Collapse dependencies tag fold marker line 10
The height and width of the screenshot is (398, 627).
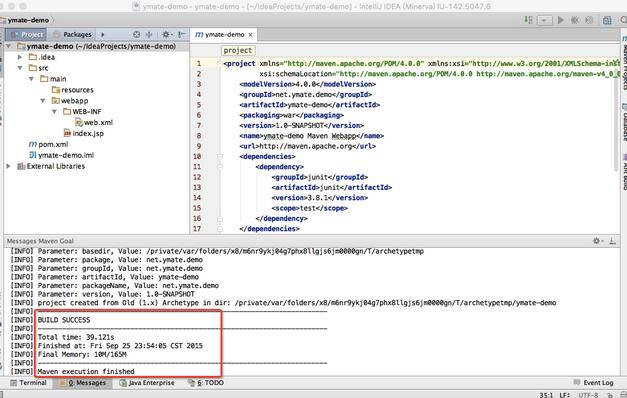tap(220, 156)
